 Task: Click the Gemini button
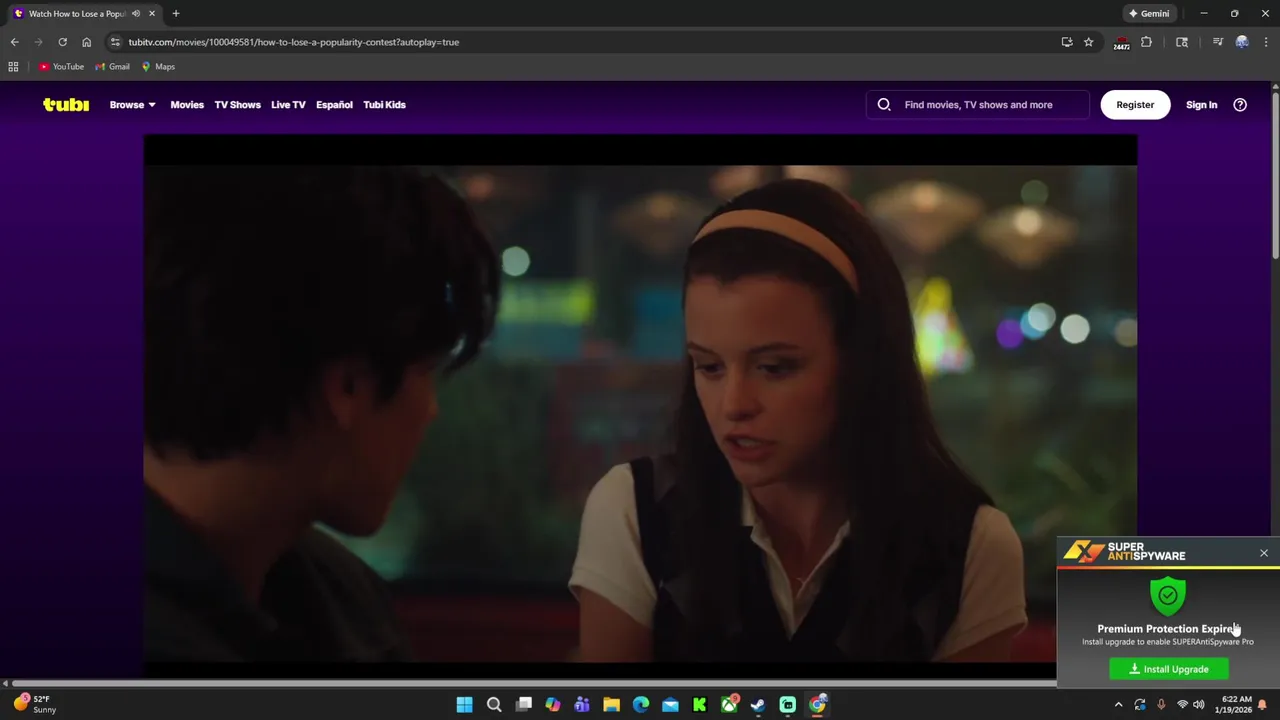[x=1149, y=14]
